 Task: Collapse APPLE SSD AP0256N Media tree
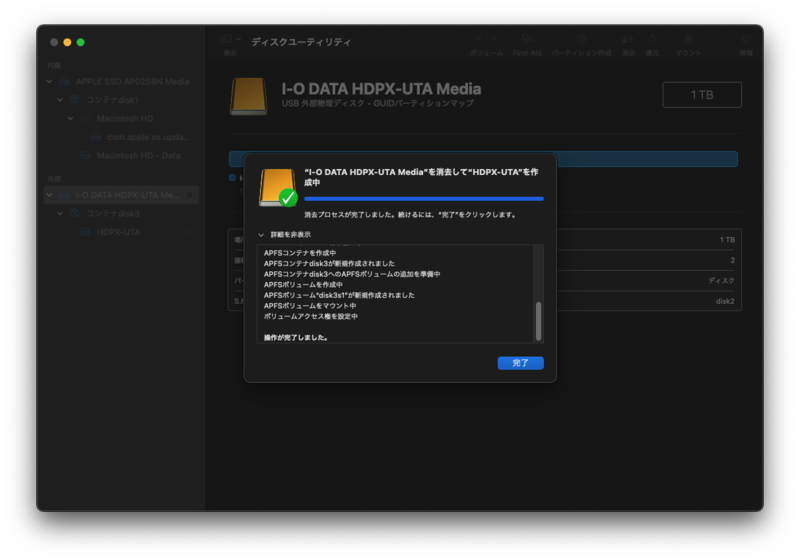pos(49,82)
